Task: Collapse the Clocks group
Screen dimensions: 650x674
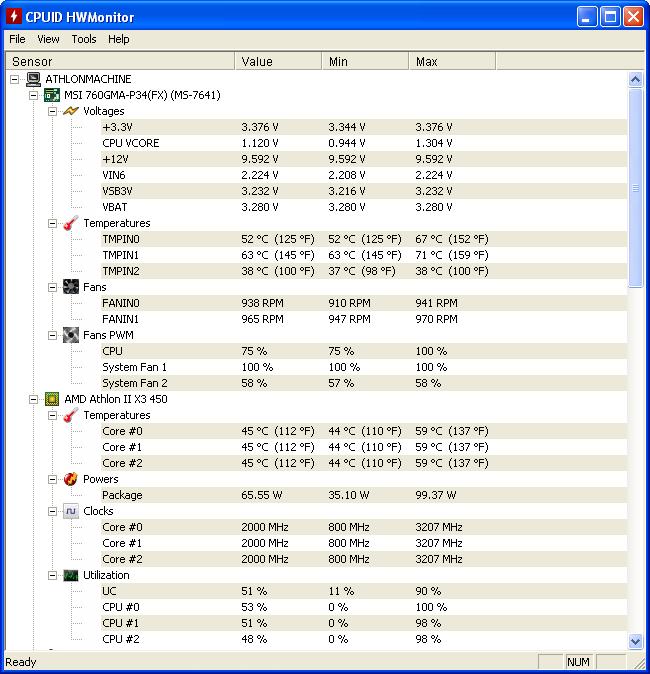Action: (52, 511)
